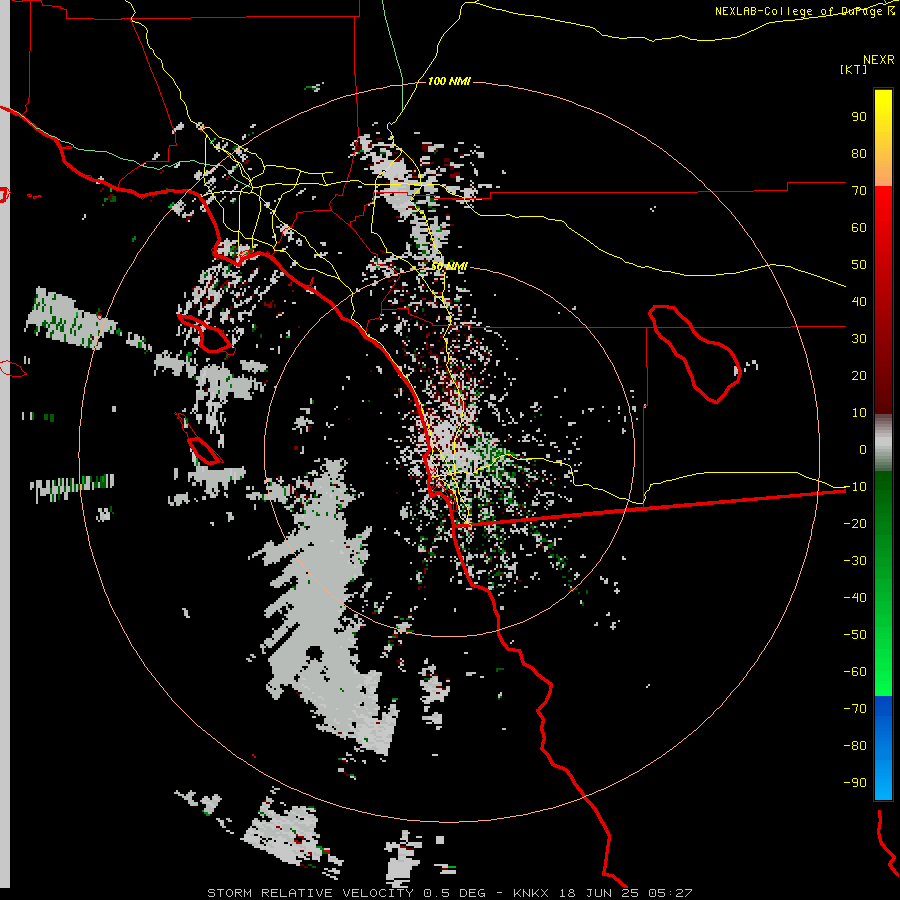Click the -90 tick on velocity scale
900x900 pixels.
(x=855, y=783)
